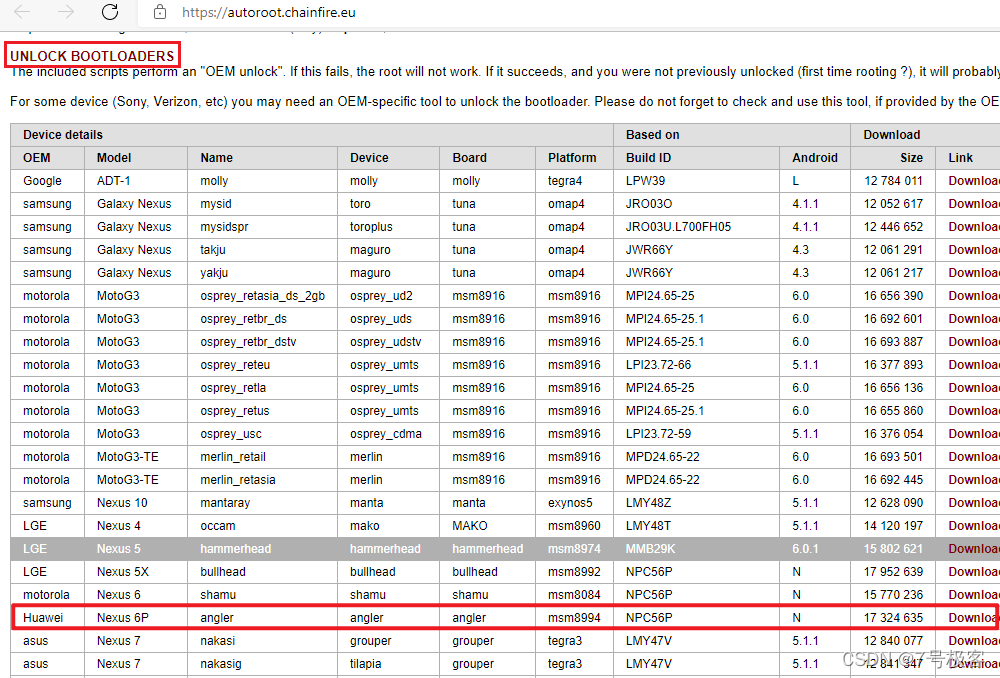
Task: Download the osprey_retasia_ds_2gb package
Action: tap(974, 295)
